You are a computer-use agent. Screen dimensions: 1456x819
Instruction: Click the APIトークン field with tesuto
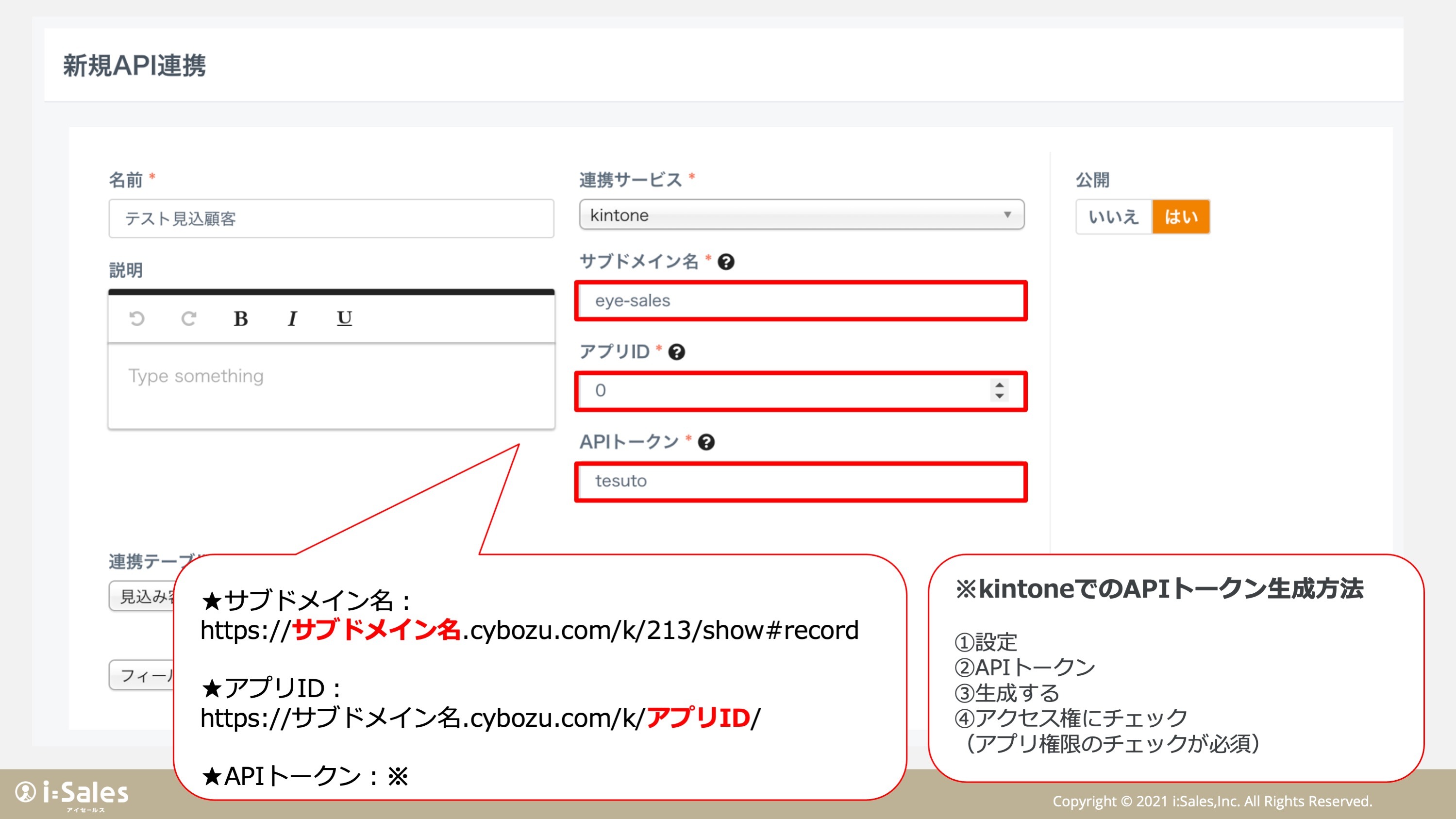[x=801, y=481]
